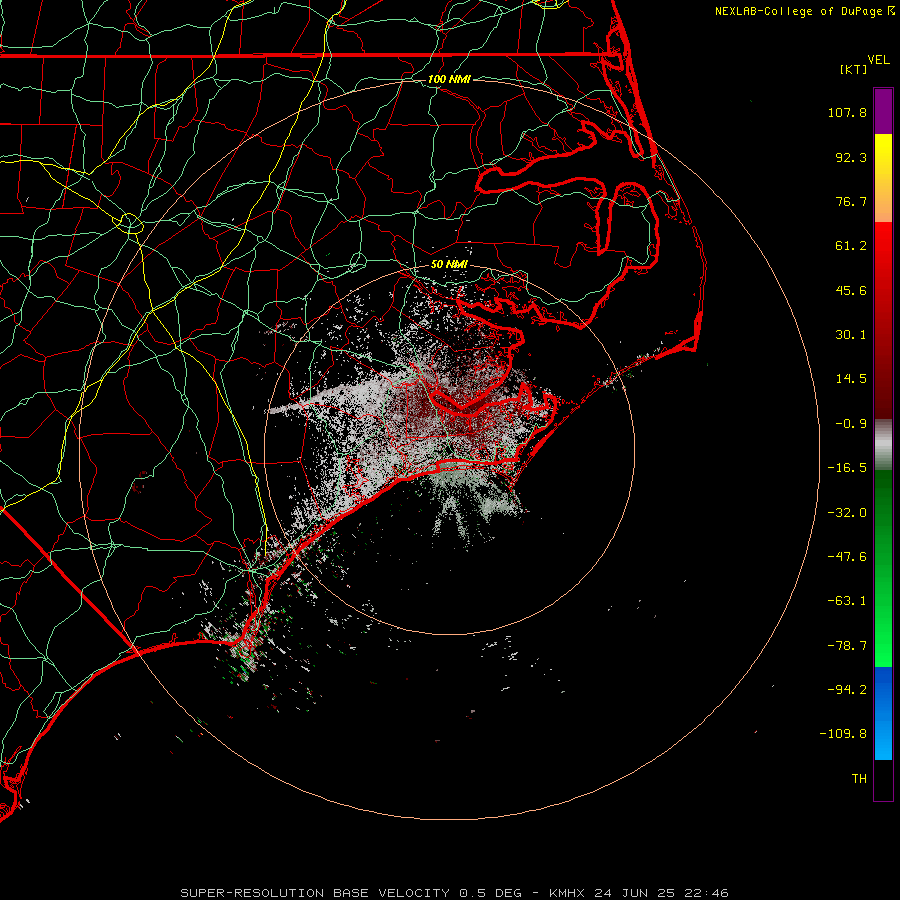Click the TH legend label

pos(859,778)
